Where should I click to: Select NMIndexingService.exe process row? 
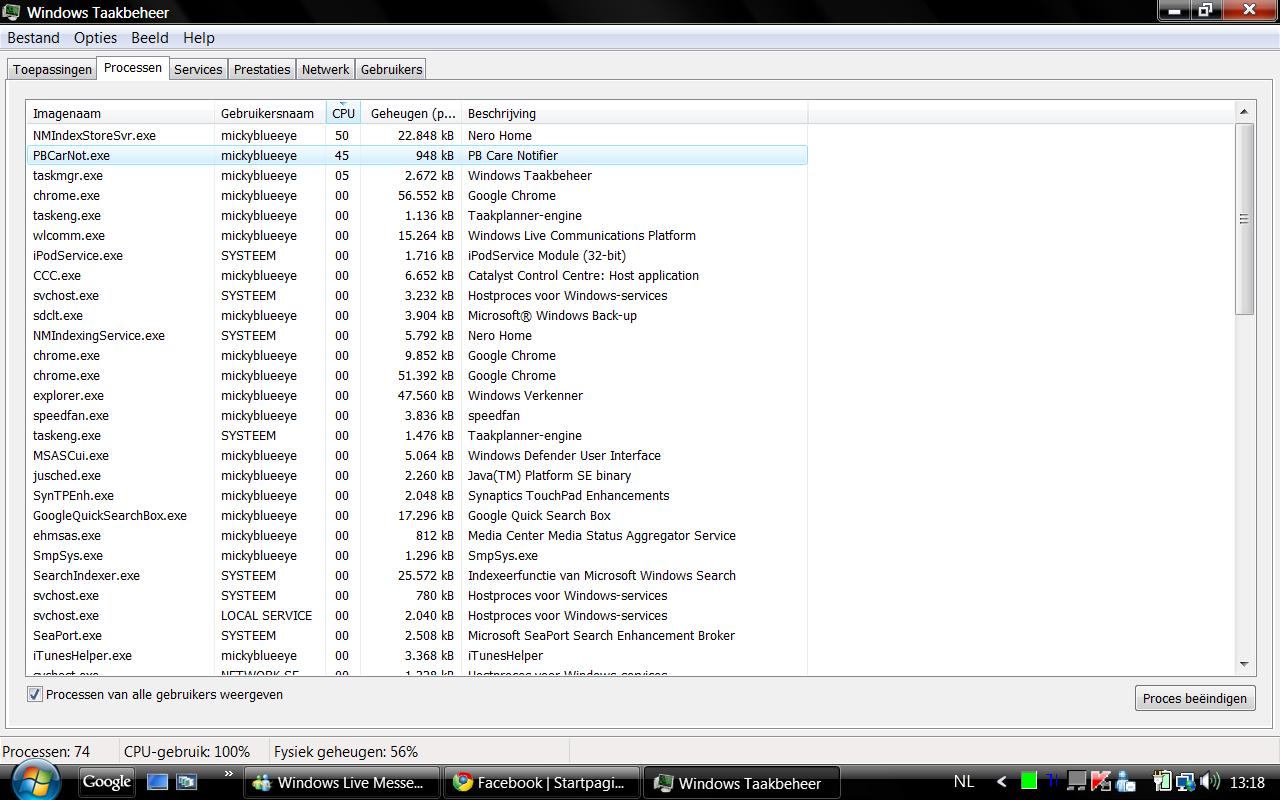pyautogui.click(x=417, y=335)
